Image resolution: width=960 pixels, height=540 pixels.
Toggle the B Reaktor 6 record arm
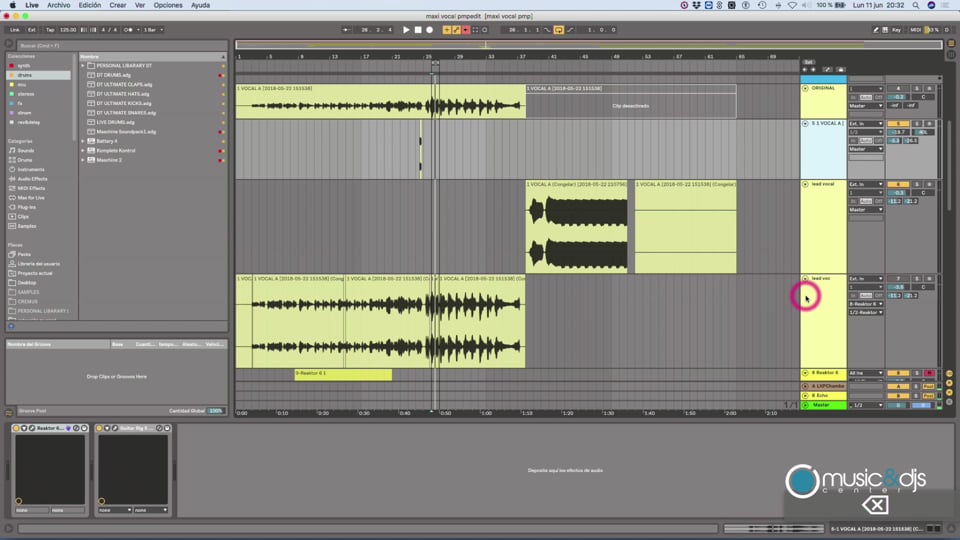pyautogui.click(x=929, y=373)
